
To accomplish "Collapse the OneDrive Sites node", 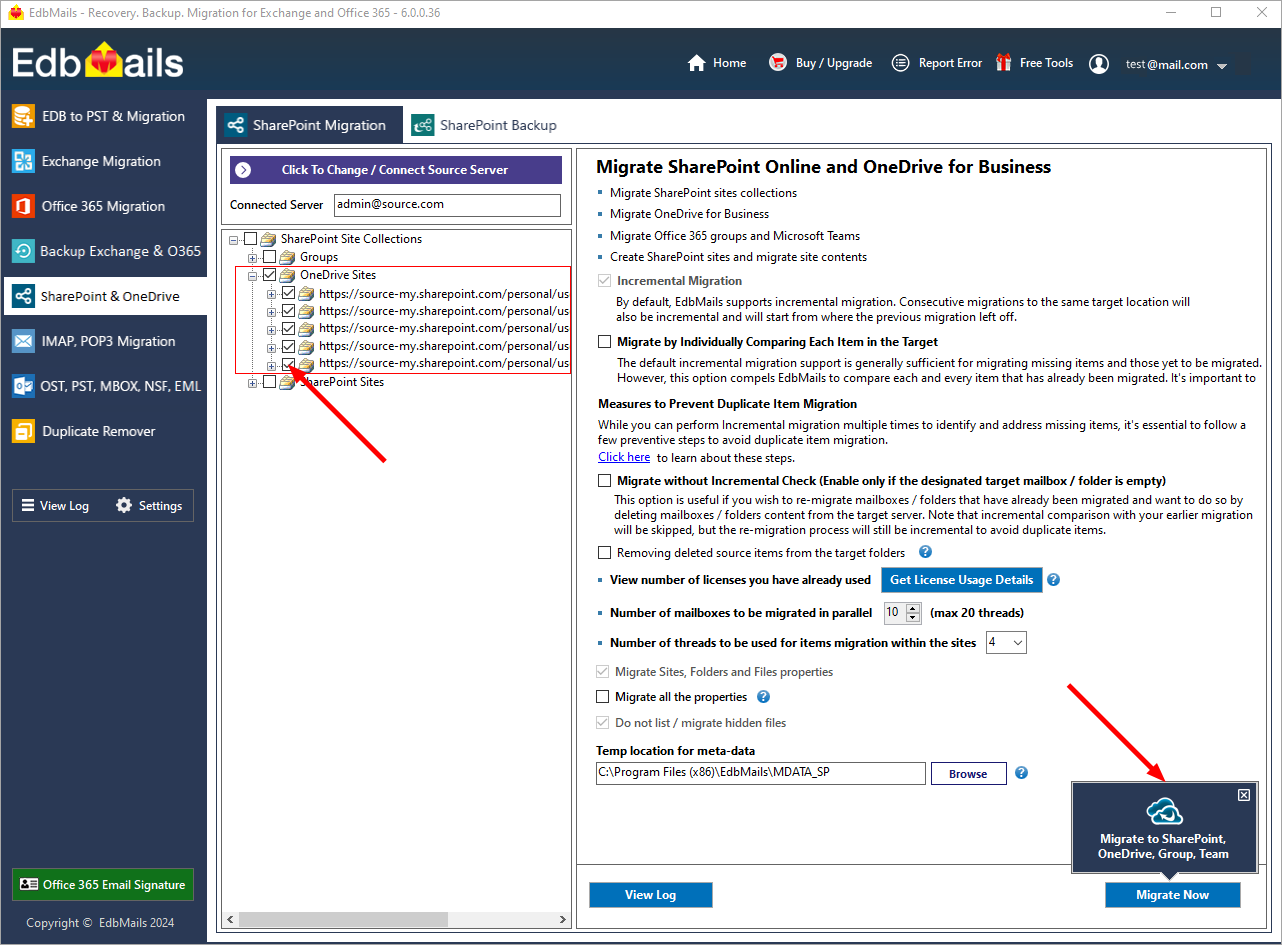I will (x=253, y=276).
